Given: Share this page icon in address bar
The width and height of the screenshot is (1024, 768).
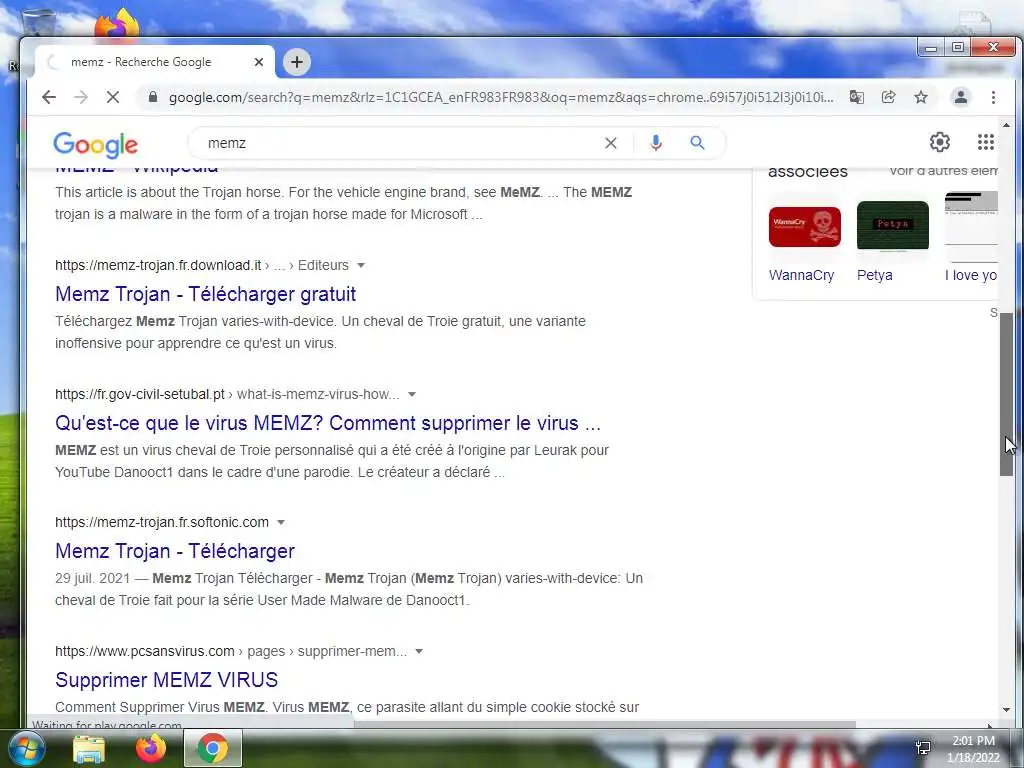Looking at the screenshot, I should point(888,97).
